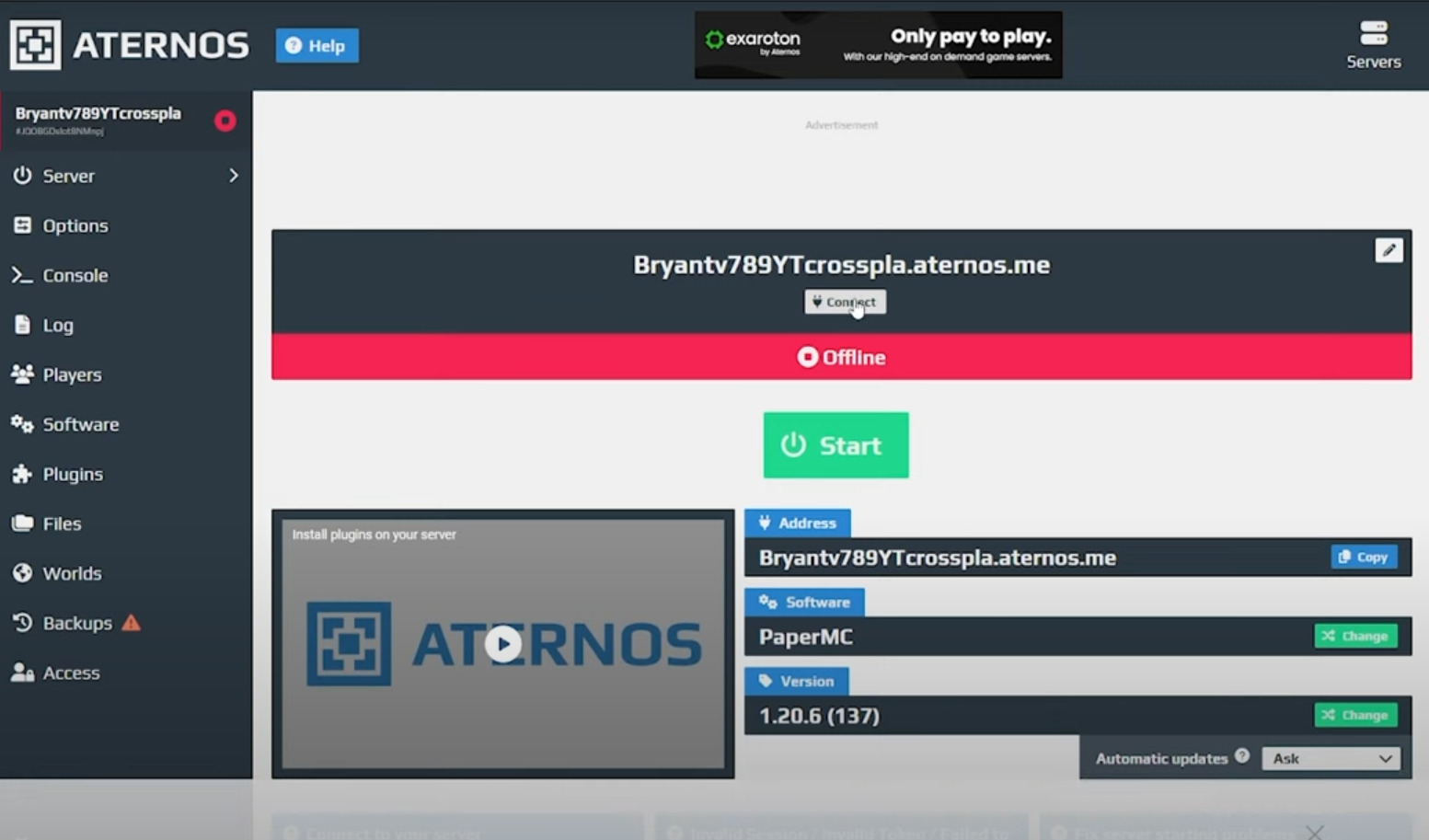Click the 1.20.6 (137) version text
The height and width of the screenshot is (840, 1429).
tap(819, 716)
